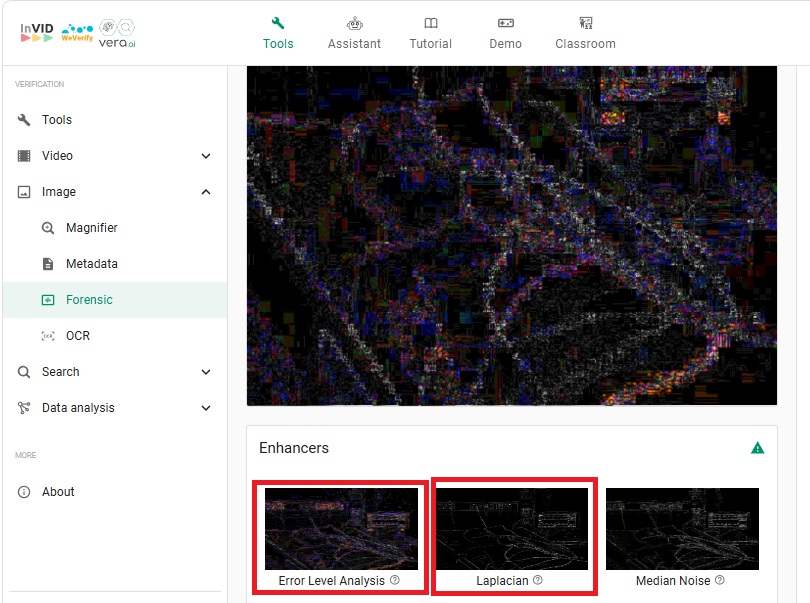
Task: Expand the Search section chevron
Action: [206, 372]
